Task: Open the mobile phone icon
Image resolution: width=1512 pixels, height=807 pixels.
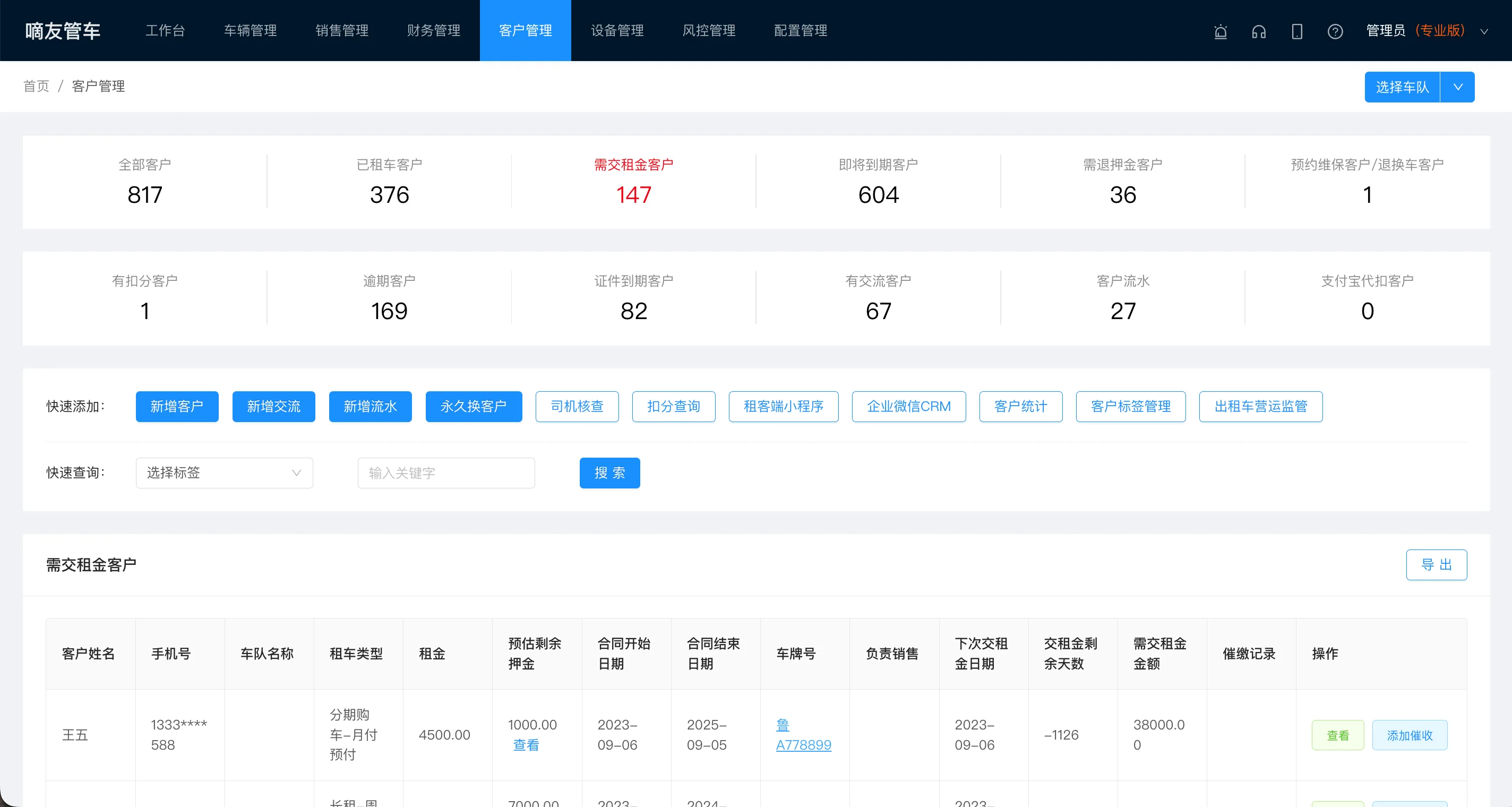Action: click(x=1297, y=31)
